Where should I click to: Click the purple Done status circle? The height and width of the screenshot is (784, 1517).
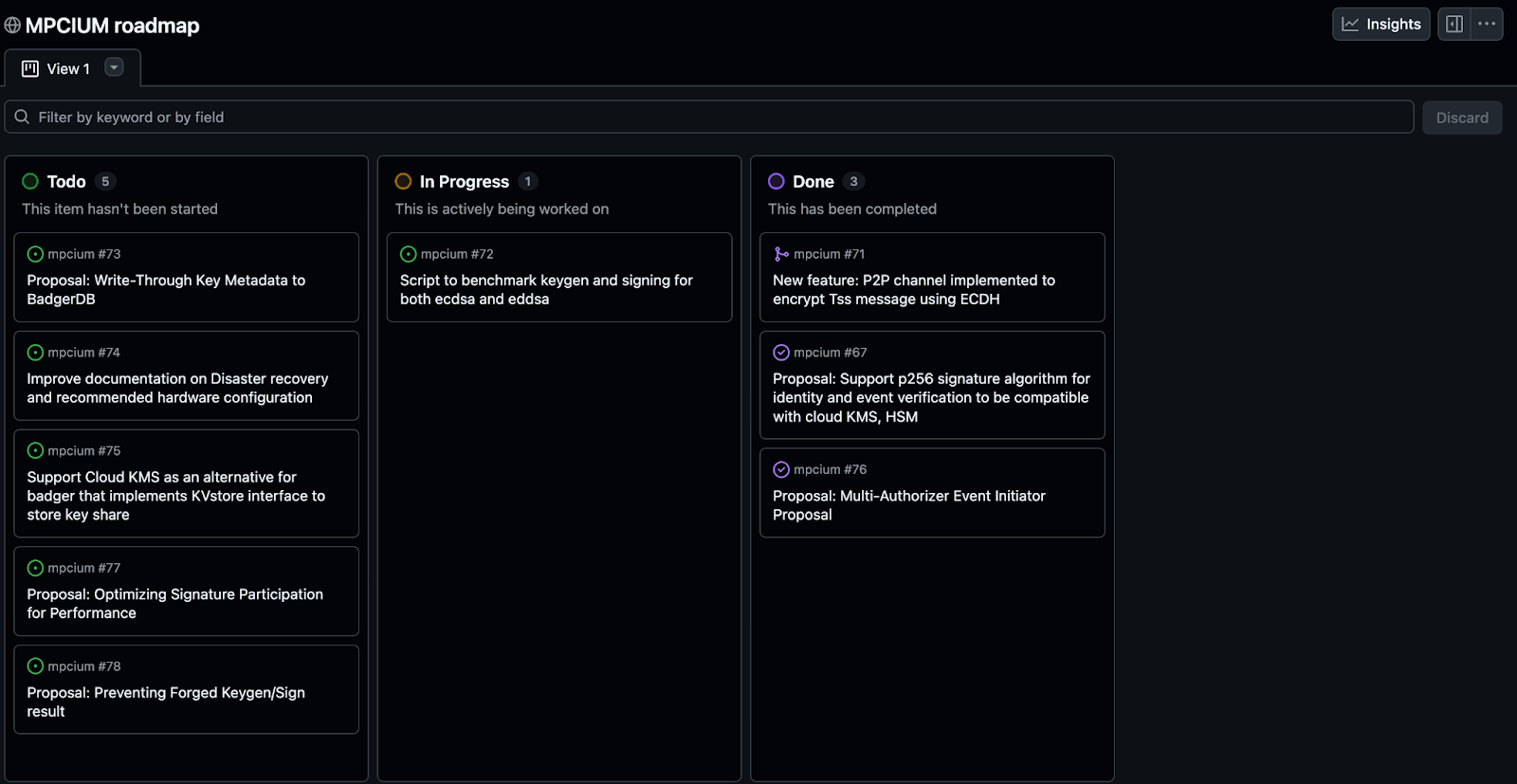[776, 181]
